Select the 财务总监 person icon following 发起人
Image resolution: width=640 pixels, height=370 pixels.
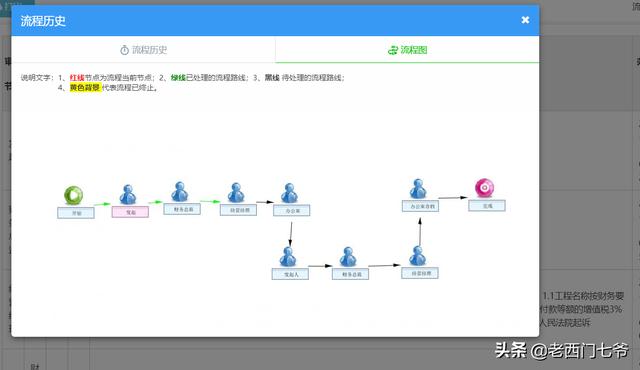click(x=348, y=257)
